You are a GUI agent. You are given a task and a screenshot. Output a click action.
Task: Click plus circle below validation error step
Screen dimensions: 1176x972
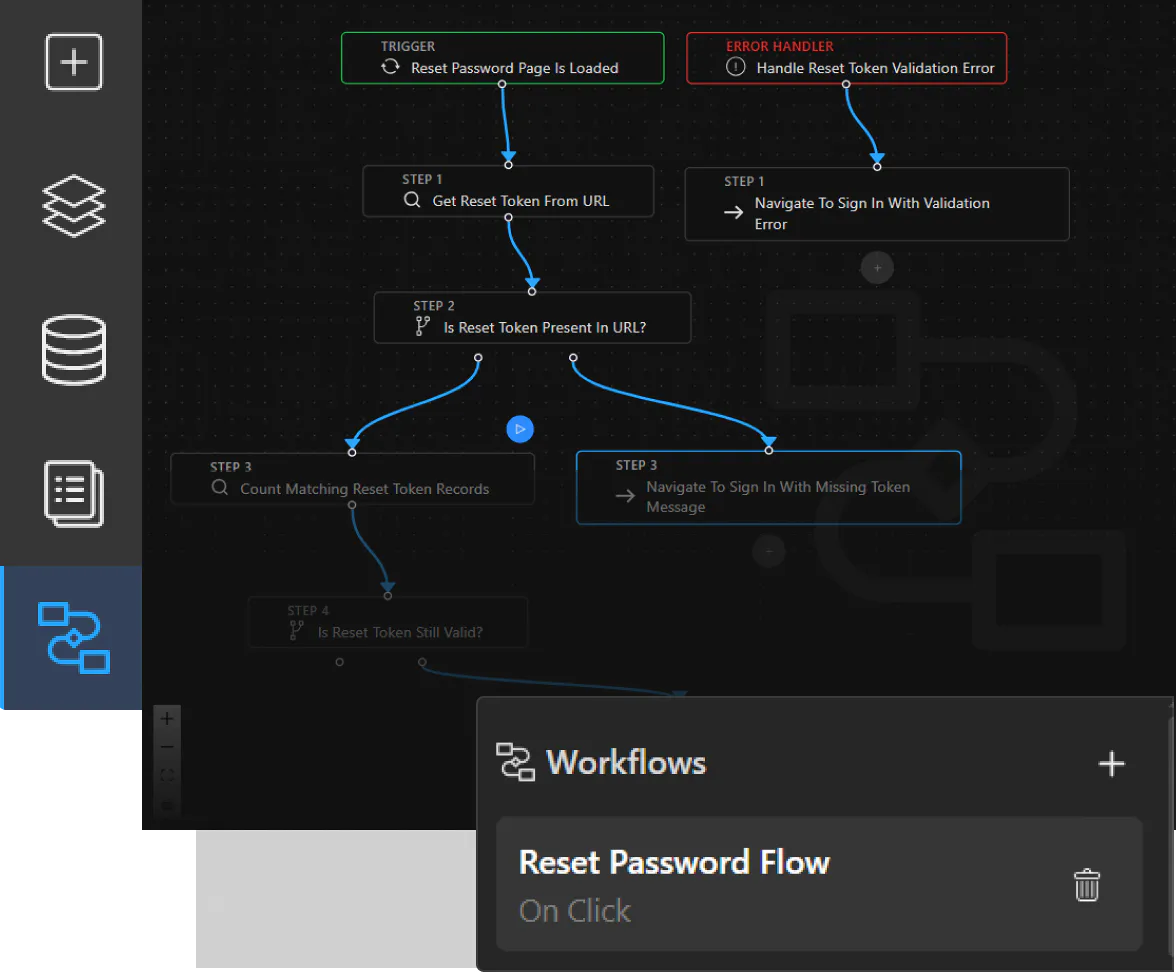(x=877, y=268)
